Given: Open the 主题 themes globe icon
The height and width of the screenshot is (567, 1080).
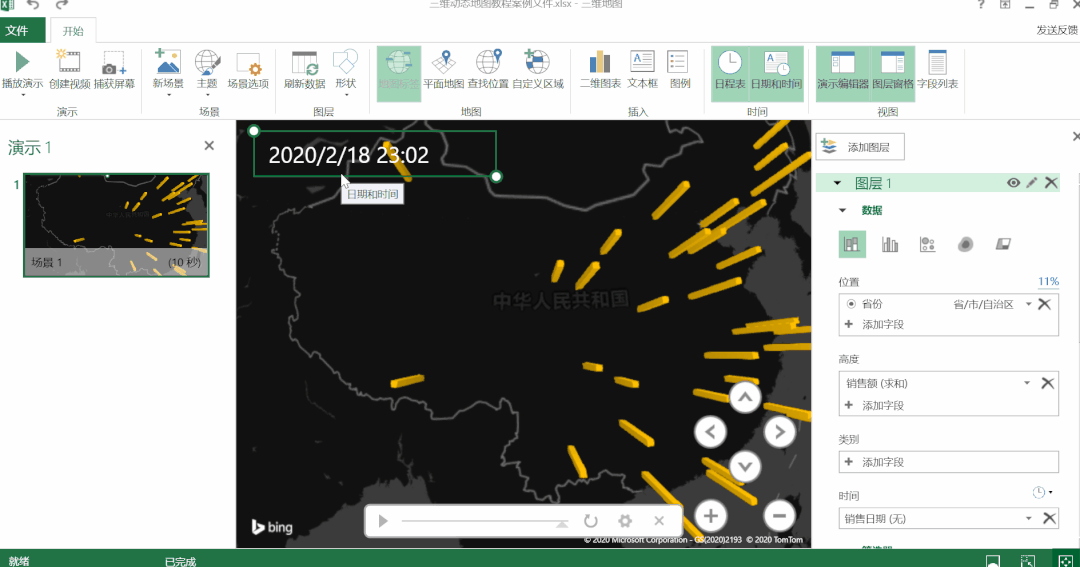Looking at the screenshot, I should pyautogui.click(x=207, y=62).
